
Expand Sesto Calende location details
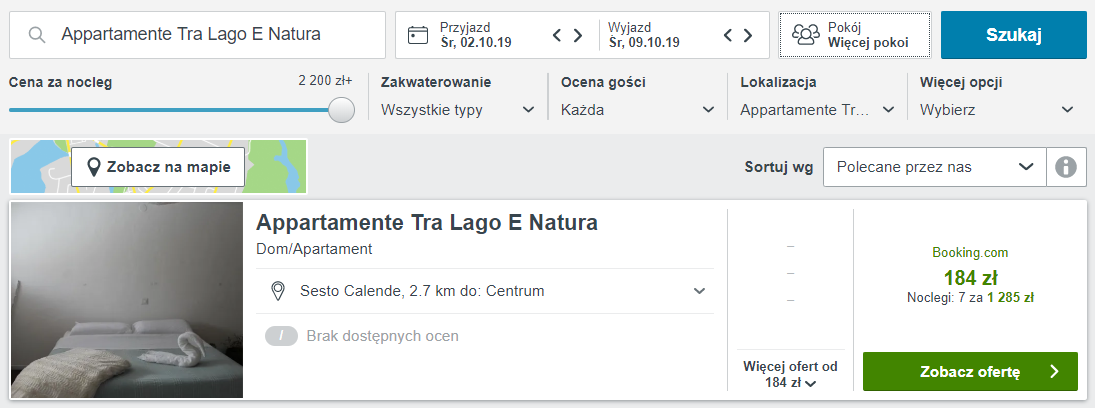(x=700, y=291)
